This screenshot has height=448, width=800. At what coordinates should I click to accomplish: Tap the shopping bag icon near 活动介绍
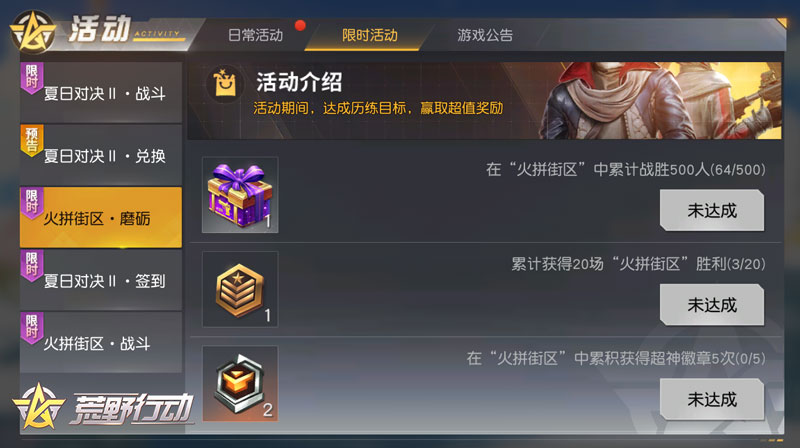[x=225, y=83]
